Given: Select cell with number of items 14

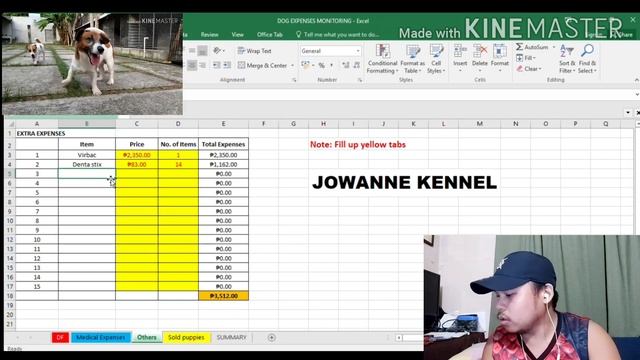Looking at the screenshot, I should [178, 164].
